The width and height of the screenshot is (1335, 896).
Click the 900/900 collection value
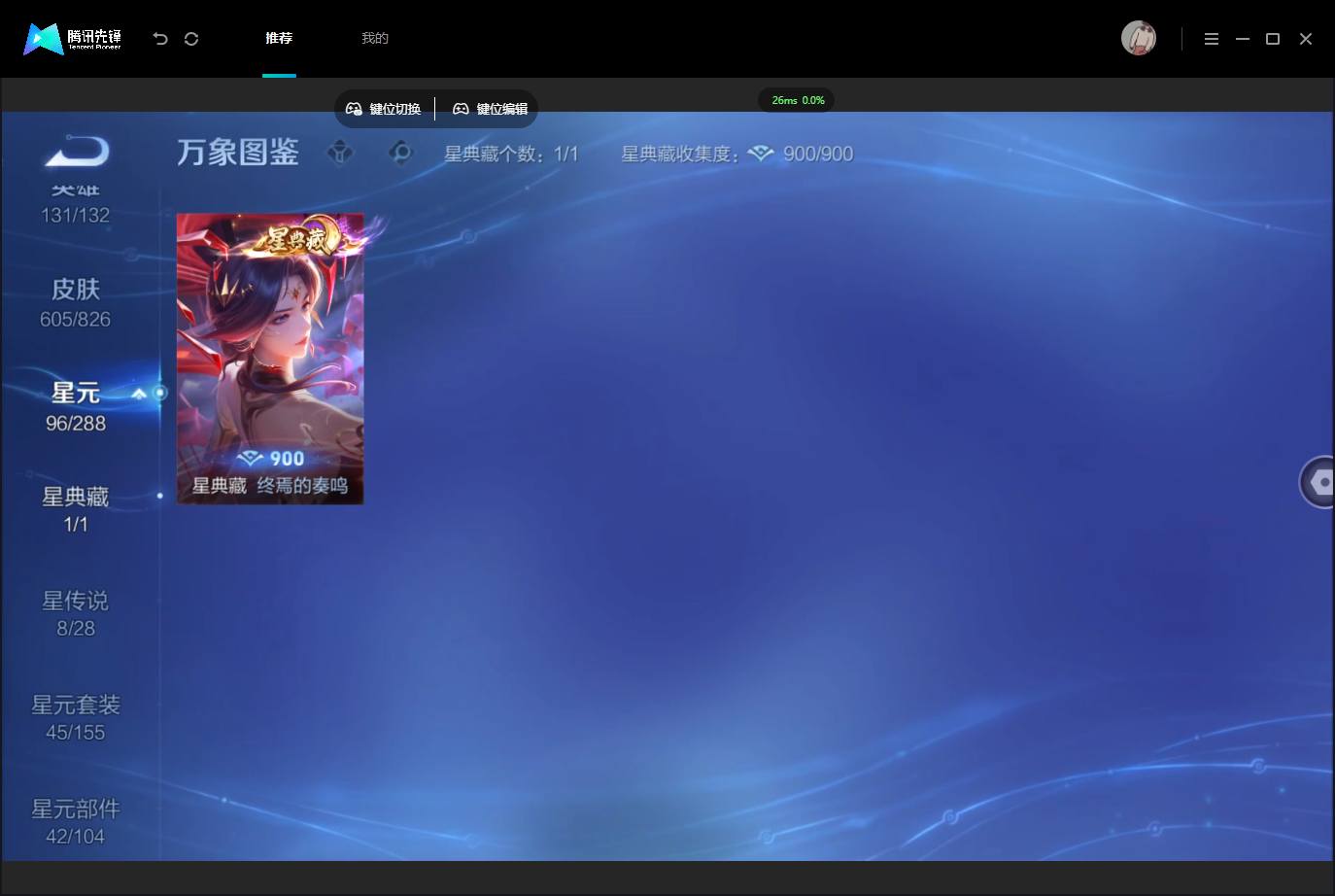click(x=818, y=154)
